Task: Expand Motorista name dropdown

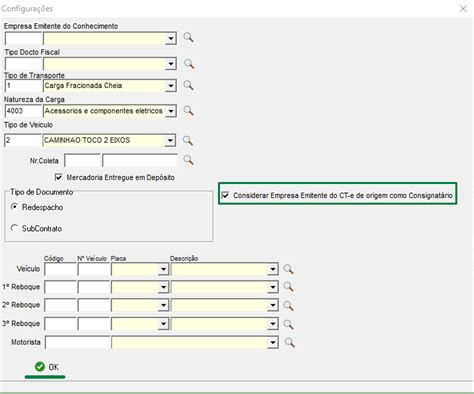Action: click(x=273, y=342)
